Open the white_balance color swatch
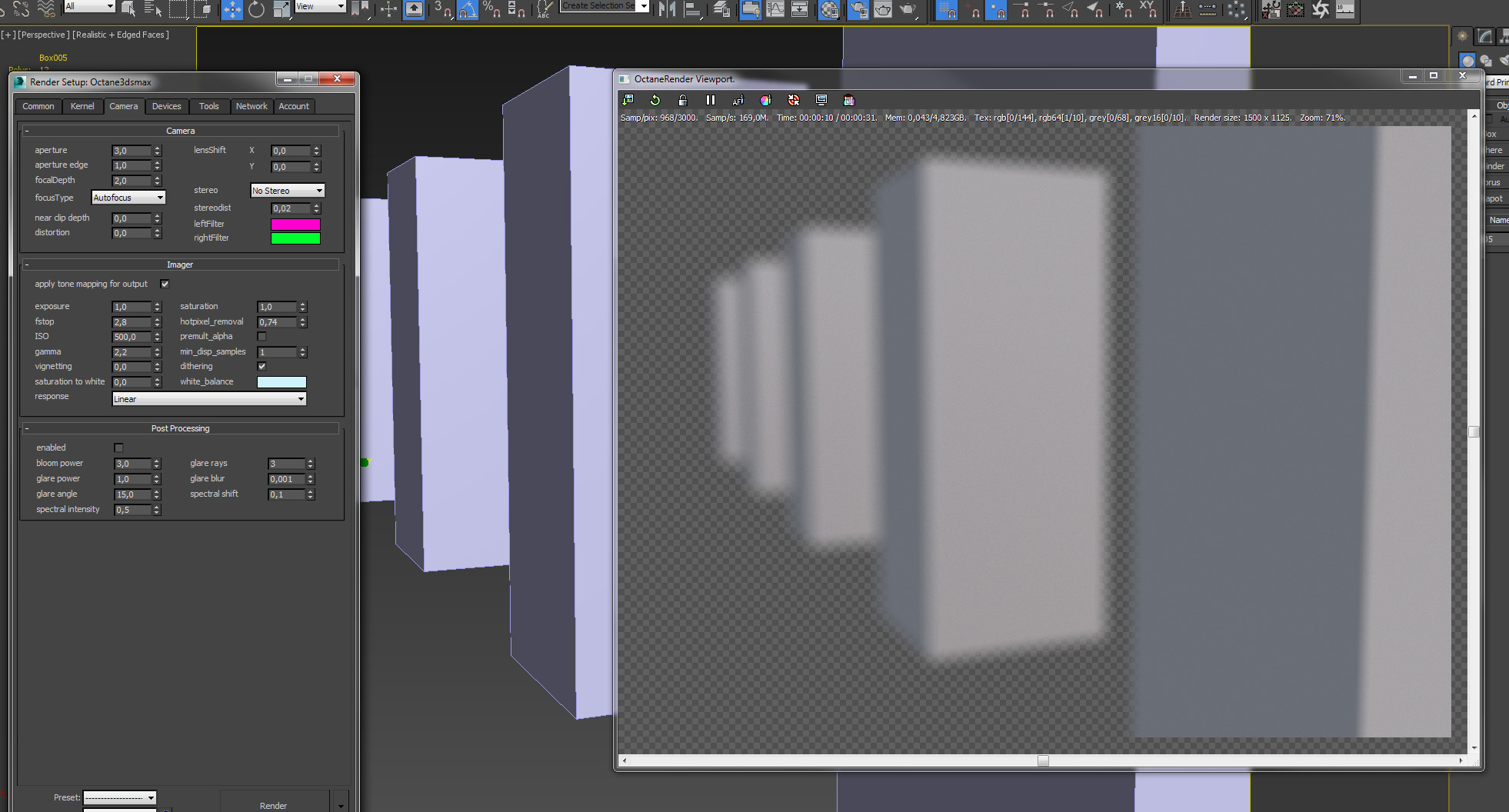The width and height of the screenshot is (1509, 812). tap(281, 382)
